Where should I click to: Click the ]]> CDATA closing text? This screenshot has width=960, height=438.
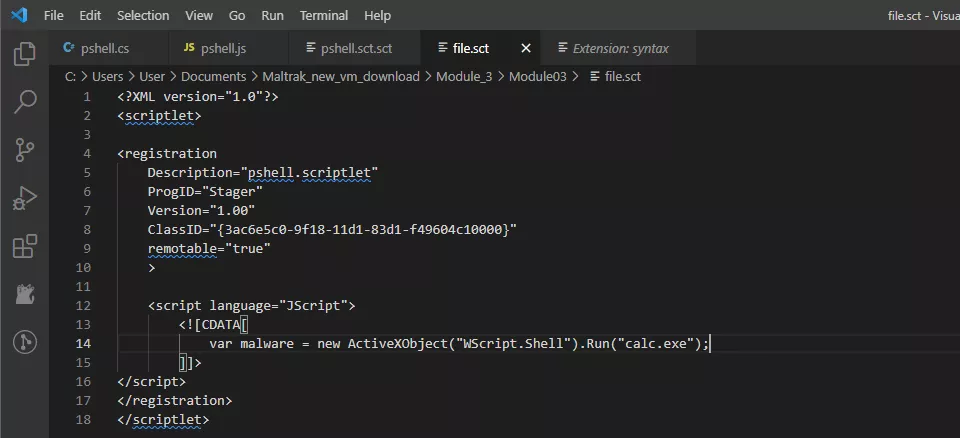pos(190,363)
